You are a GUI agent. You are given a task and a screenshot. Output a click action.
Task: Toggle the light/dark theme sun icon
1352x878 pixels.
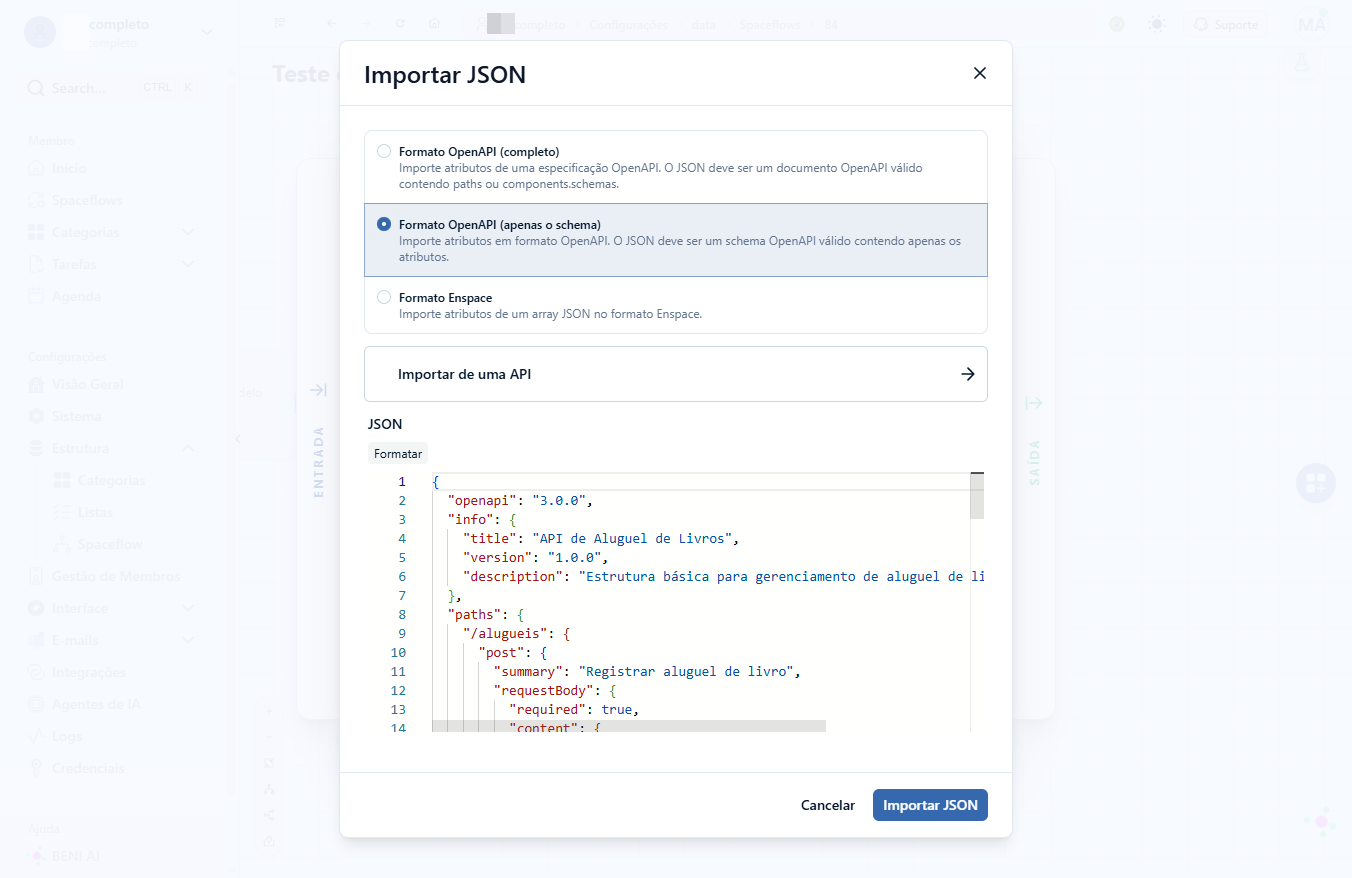[x=1156, y=24]
